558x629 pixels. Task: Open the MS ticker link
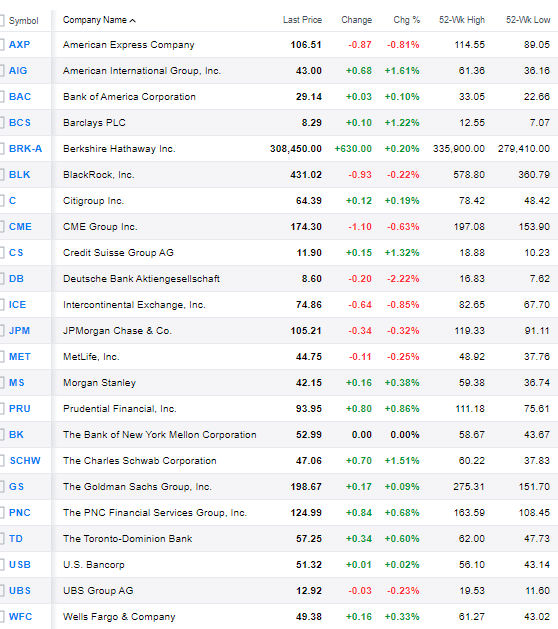coord(16,383)
